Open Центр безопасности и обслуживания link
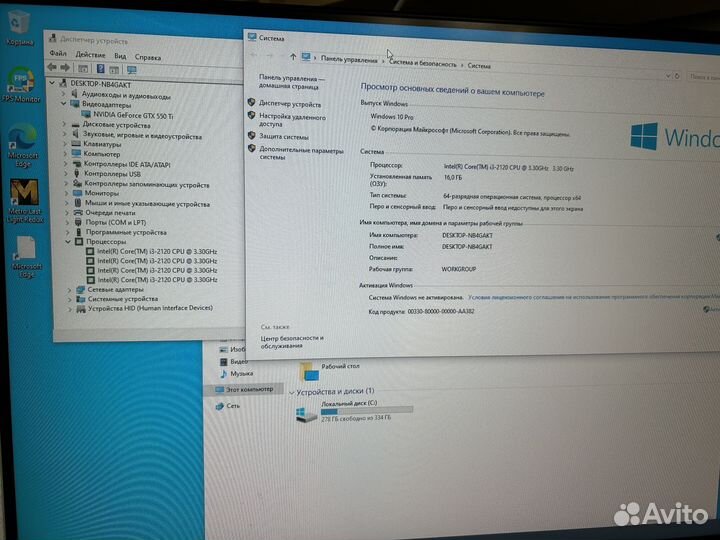720x540 pixels. (292, 342)
